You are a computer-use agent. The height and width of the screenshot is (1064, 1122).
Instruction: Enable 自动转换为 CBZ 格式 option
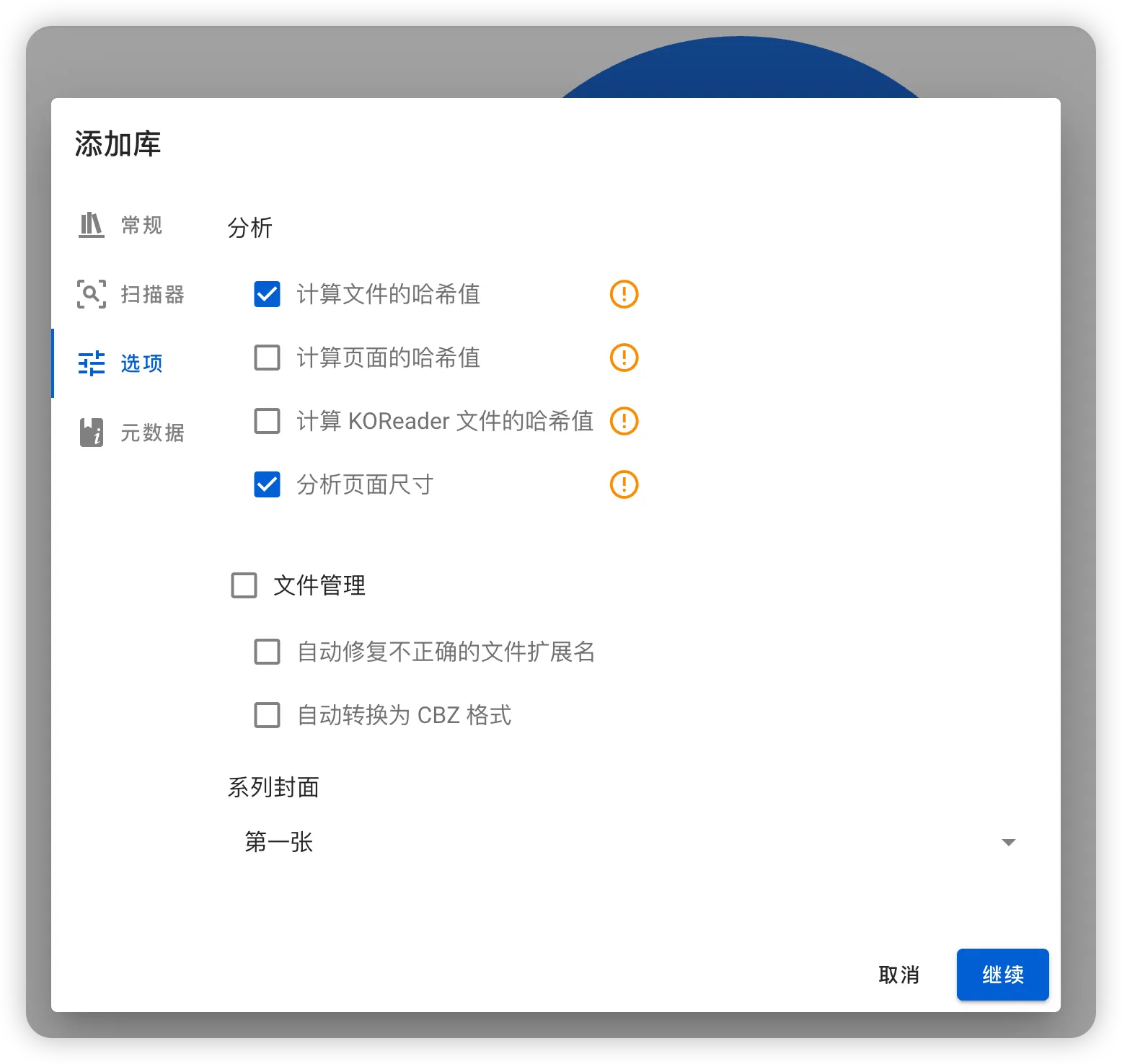point(268,715)
